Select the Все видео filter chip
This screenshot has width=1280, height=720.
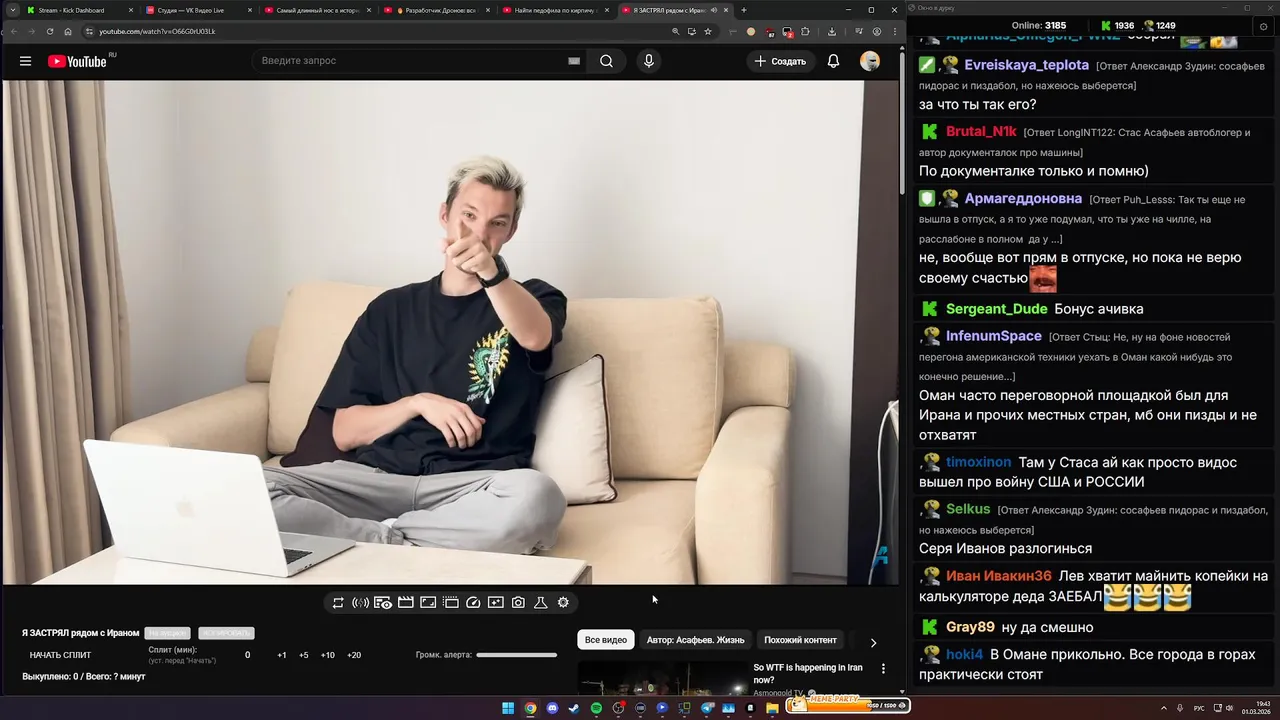click(606, 640)
